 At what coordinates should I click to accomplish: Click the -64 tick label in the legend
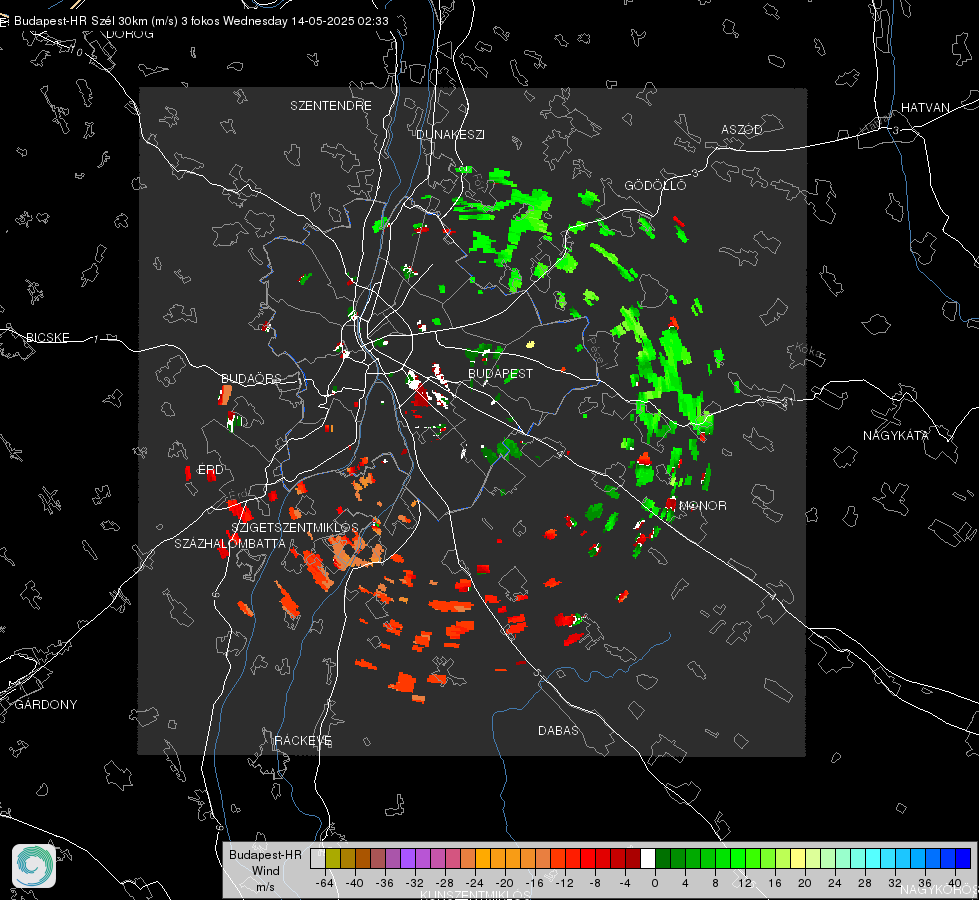click(x=325, y=883)
